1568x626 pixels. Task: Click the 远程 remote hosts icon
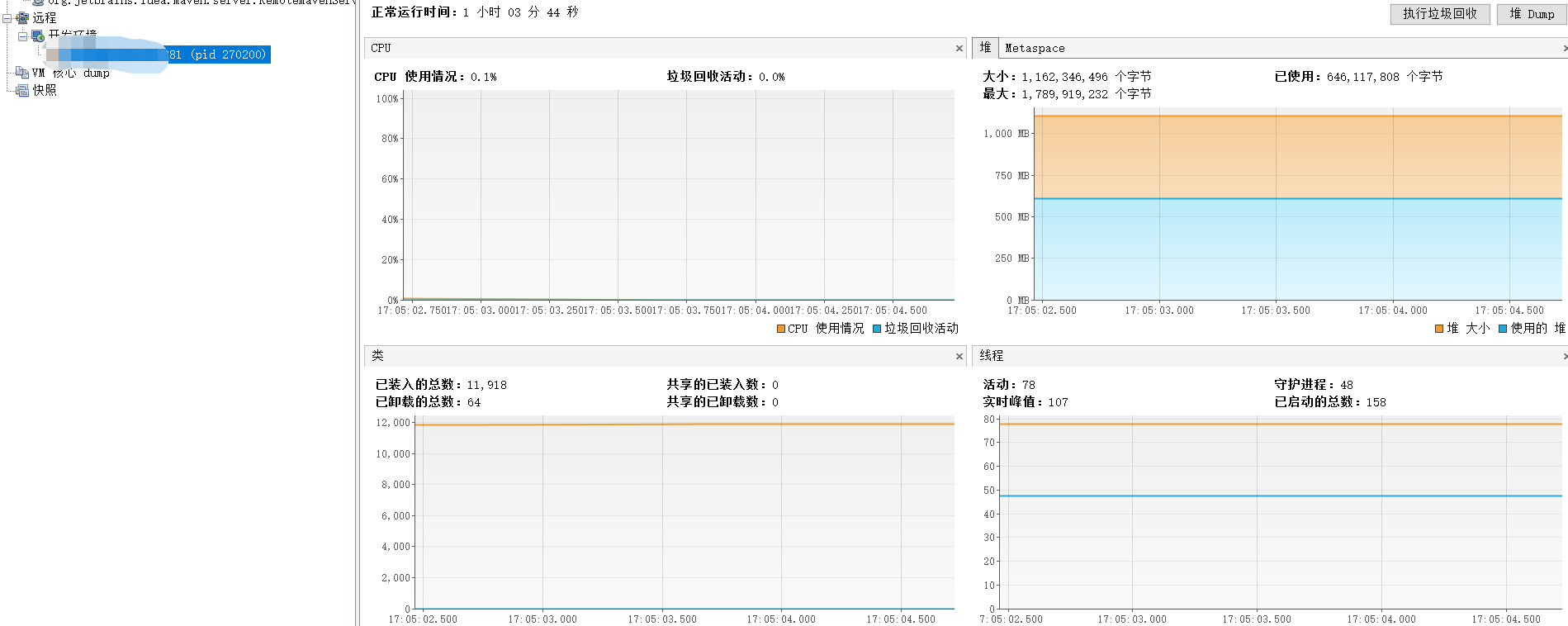(x=22, y=17)
